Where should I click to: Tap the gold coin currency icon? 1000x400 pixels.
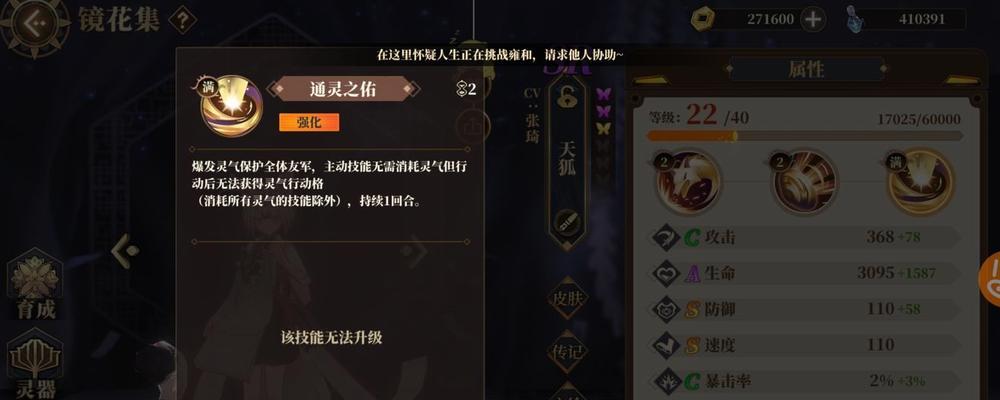pos(702,19)
